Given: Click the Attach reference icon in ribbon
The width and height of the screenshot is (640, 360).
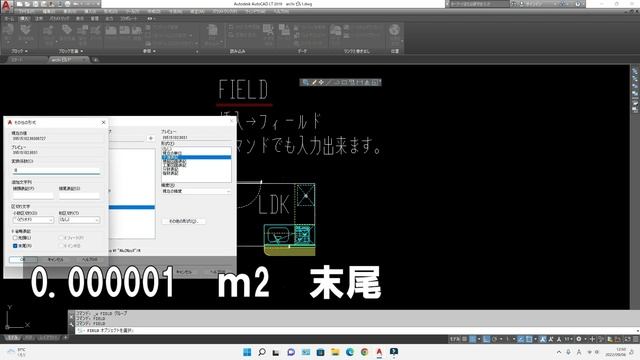Looking at the screenshot, I should [x=111, y=31].
